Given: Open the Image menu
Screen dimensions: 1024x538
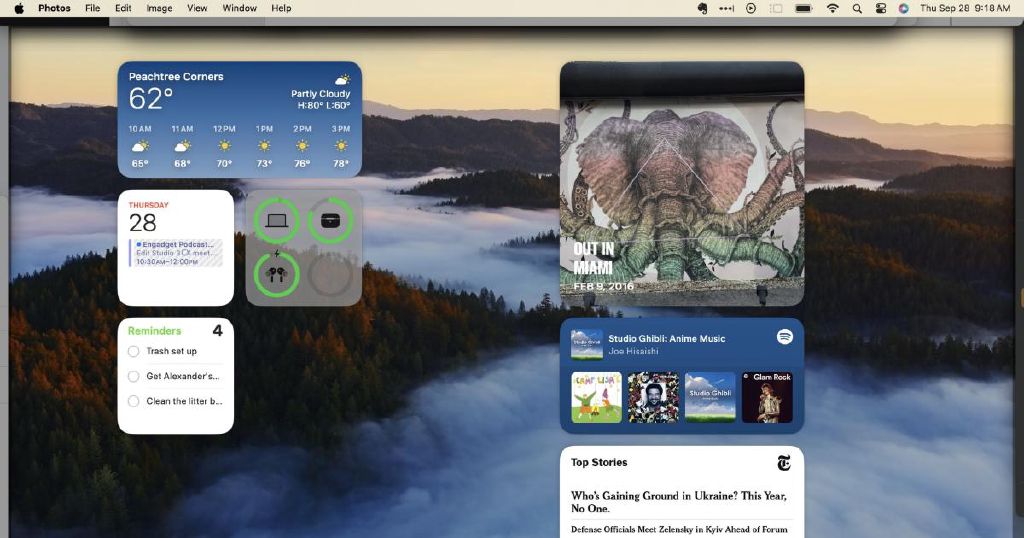Looking at the screenshot, I should [x=159, y=8].
